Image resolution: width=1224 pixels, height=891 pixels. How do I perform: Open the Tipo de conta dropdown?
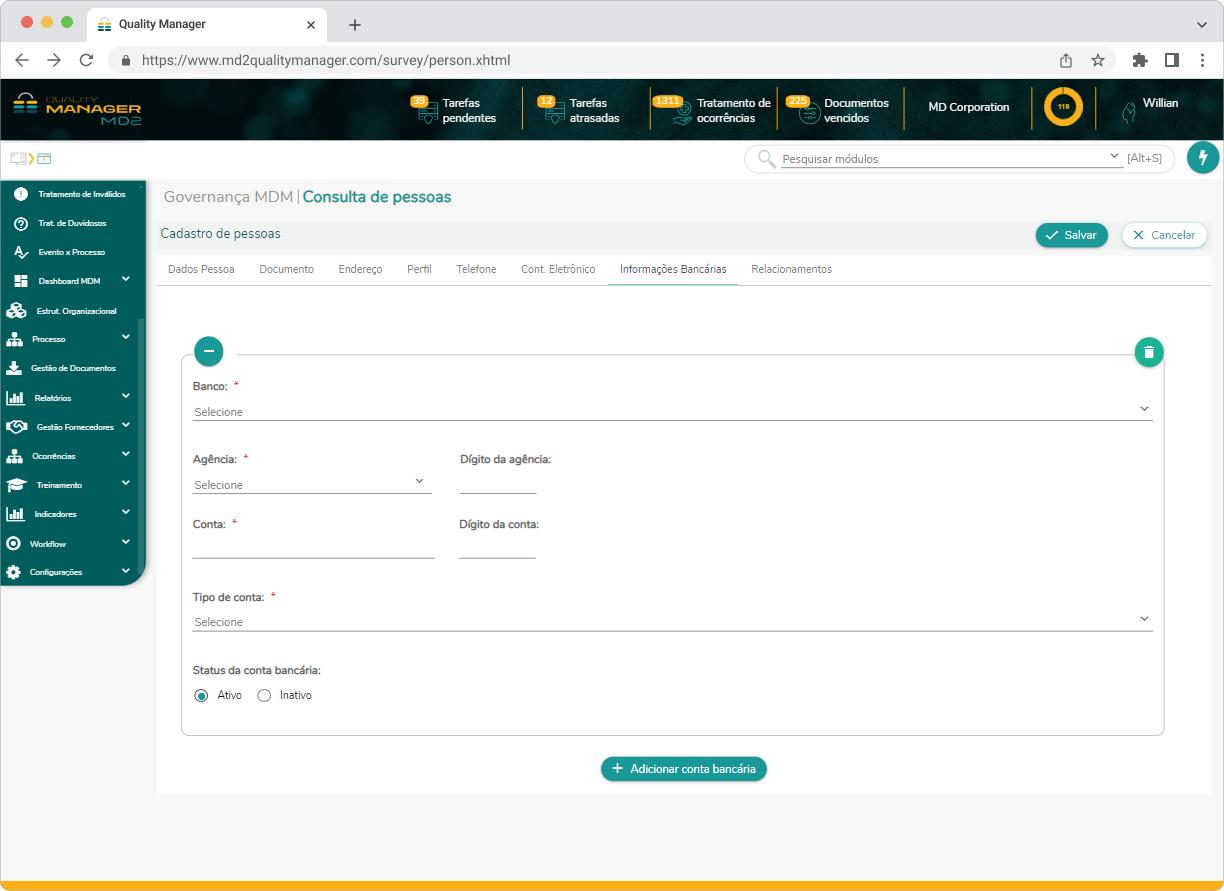coord(671,621)
